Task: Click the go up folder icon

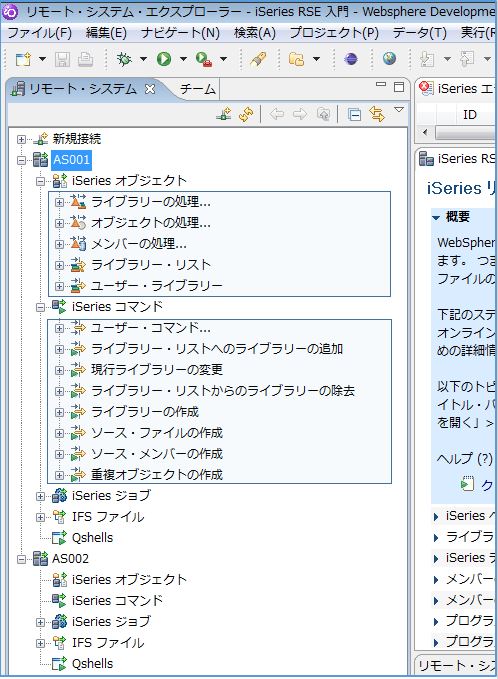Action: pyautogui.click(x=323, y=114)
